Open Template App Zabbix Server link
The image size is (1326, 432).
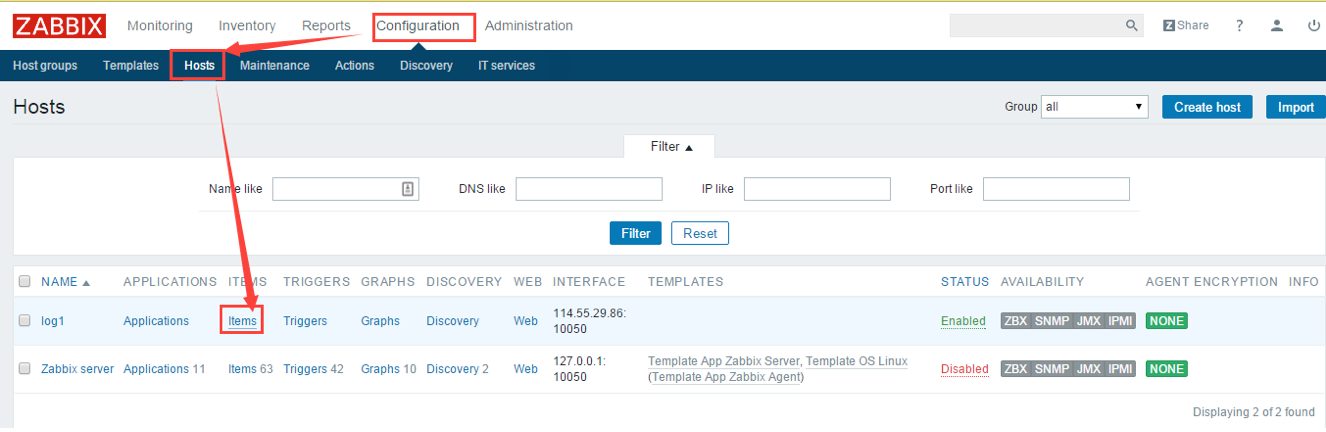click(723, 361)
